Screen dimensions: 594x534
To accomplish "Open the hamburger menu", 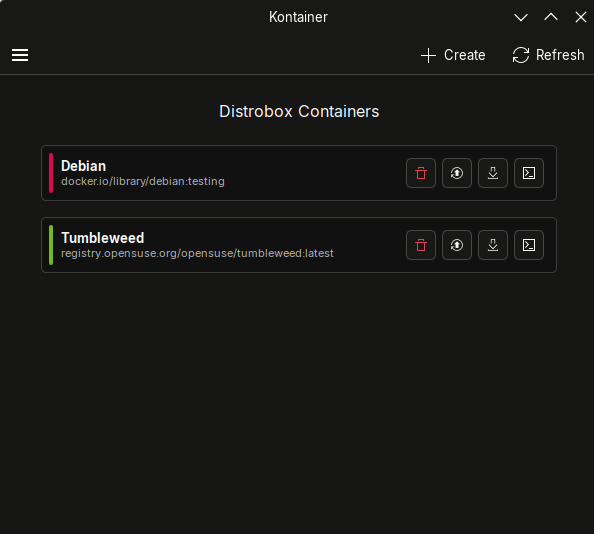I will tap(20, 55).
